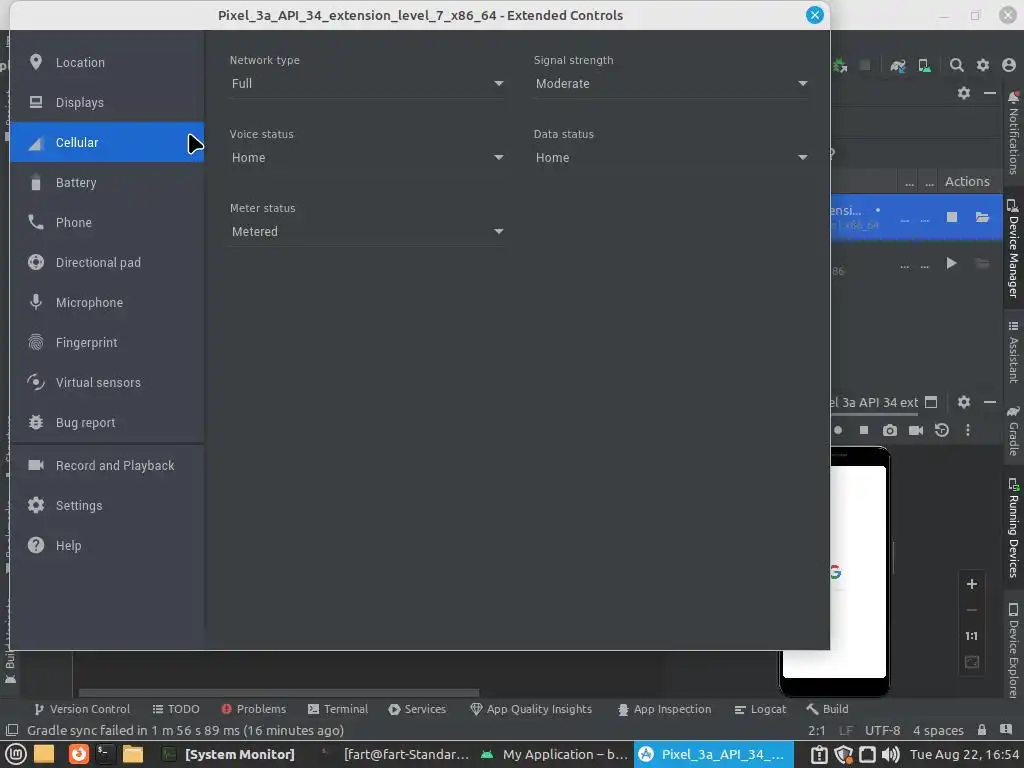Image resolution: width=1024 pixels, height=768 pixels.
Task: Click the Fingerprint icon in the sidebar
Action: pyautogui.click(x=36, y=342)
